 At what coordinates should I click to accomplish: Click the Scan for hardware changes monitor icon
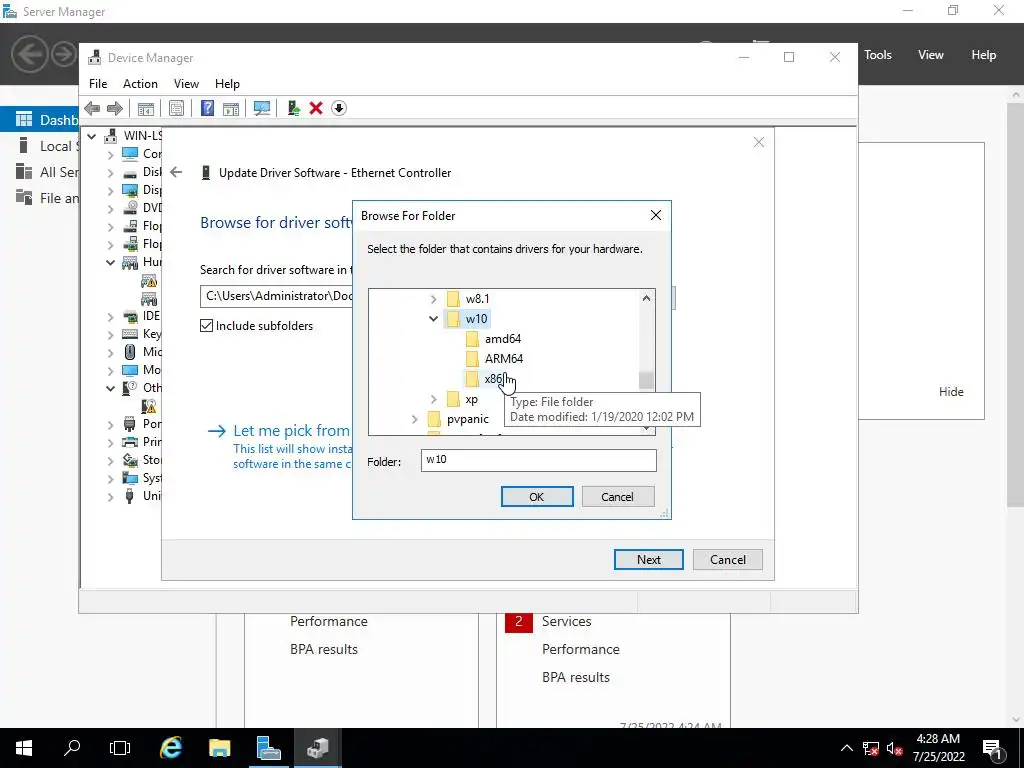tap(262, 108)
